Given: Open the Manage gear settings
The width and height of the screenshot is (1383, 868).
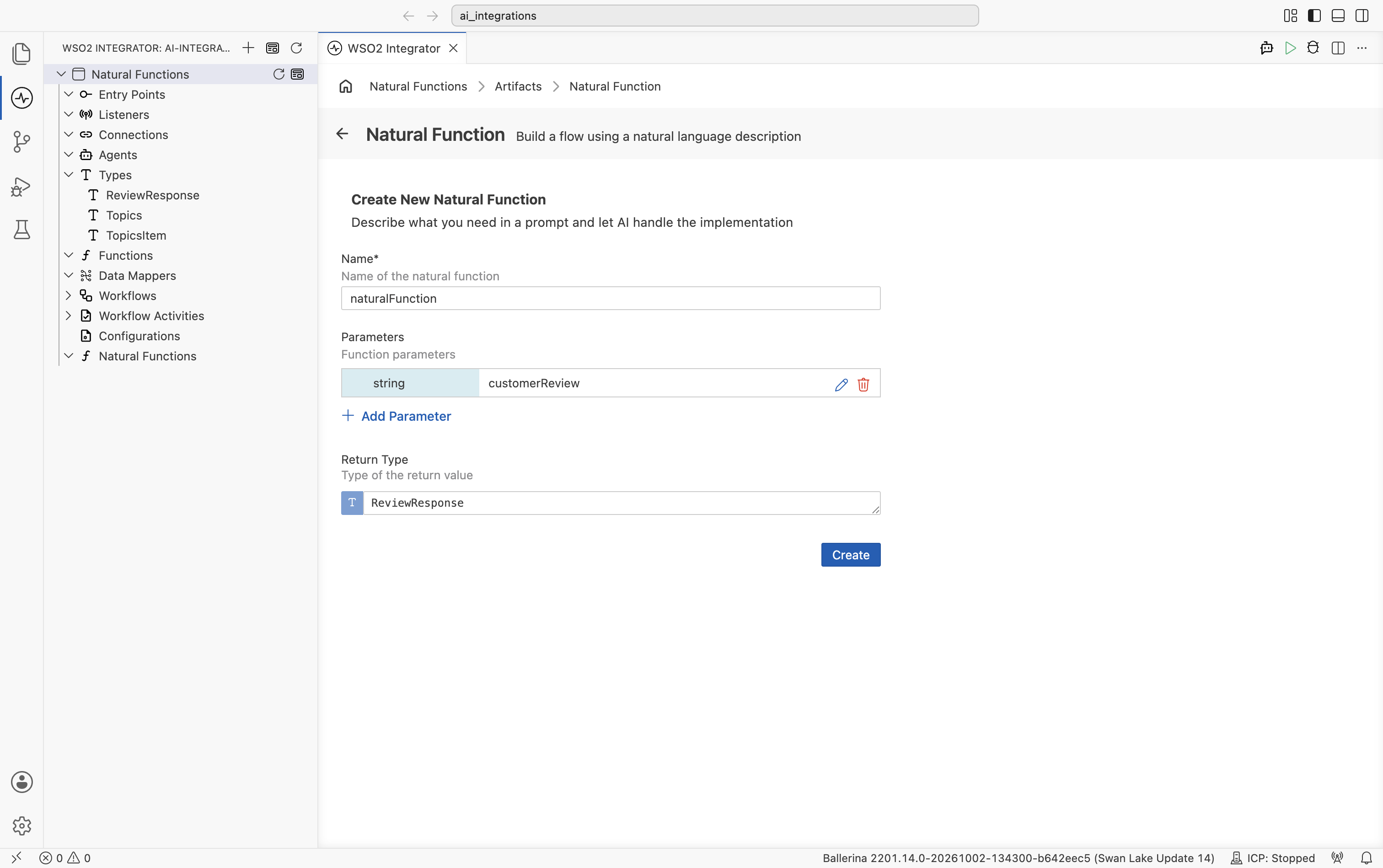Looking at the screenshot, I should pos(22,825).
